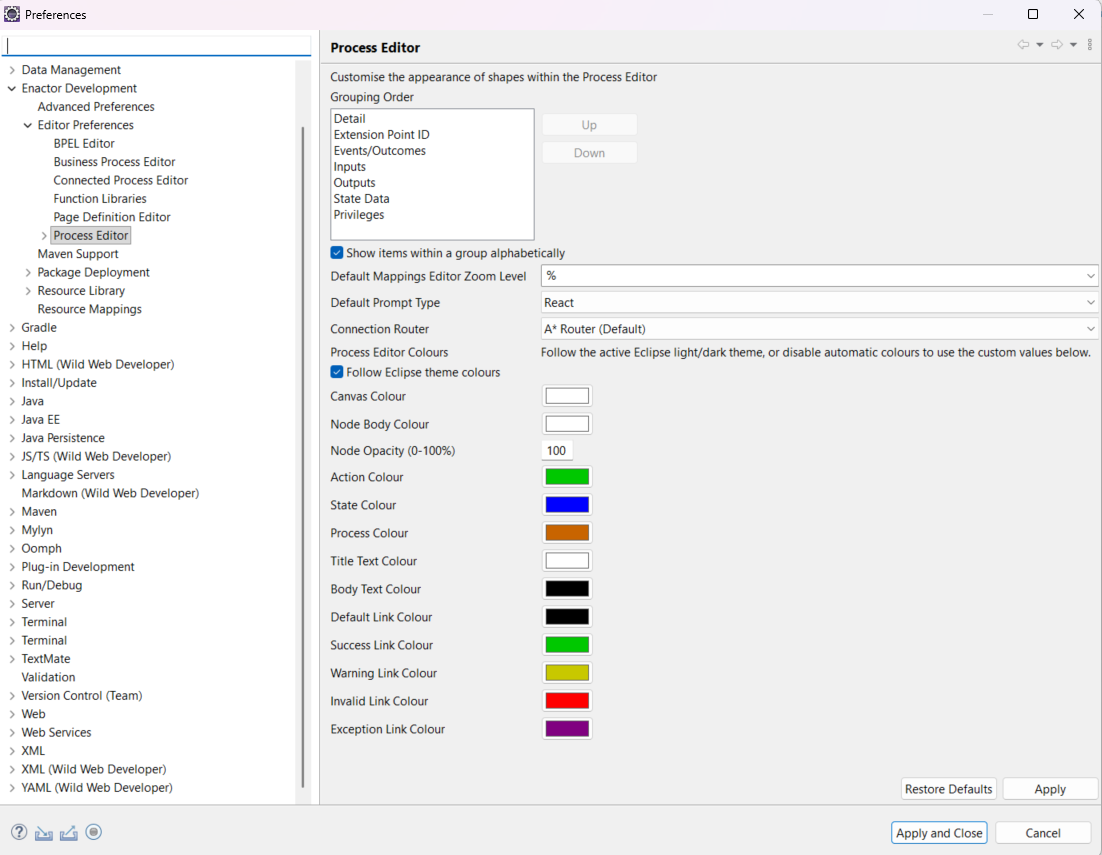Select Advanced Preferences in the tree
Screen dimensions: 1102x855
click(x=96, y=107)
